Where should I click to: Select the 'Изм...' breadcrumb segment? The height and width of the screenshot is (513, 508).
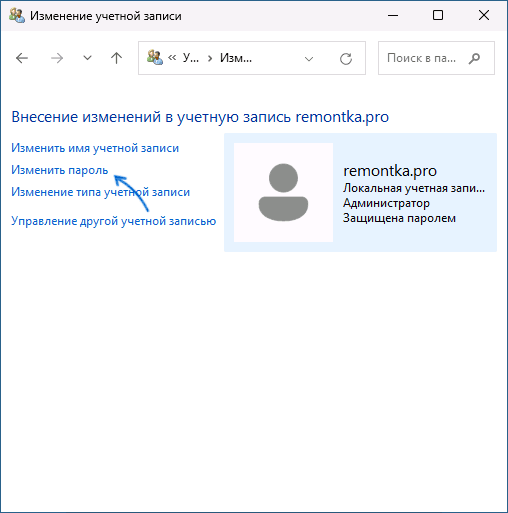point(236,58)
